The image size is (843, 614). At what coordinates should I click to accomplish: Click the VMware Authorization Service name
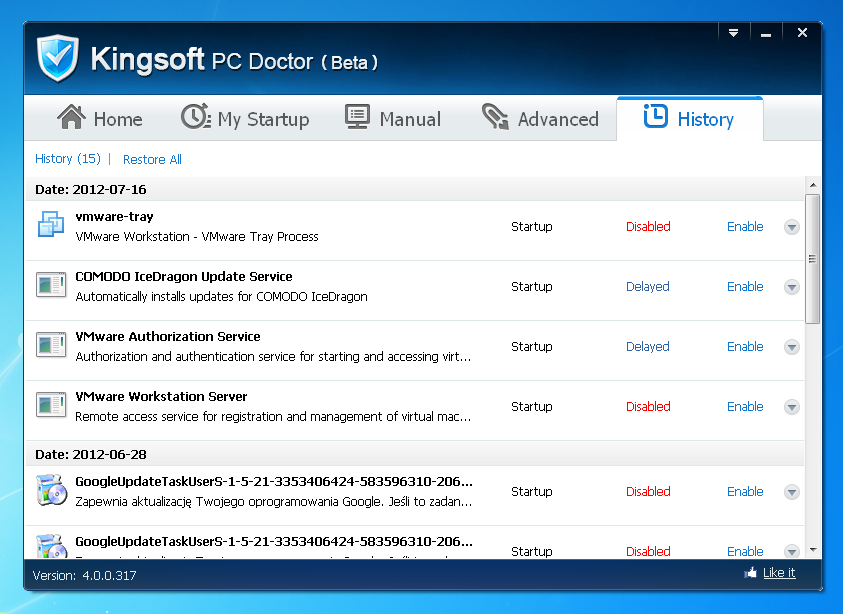pos(168,337)
